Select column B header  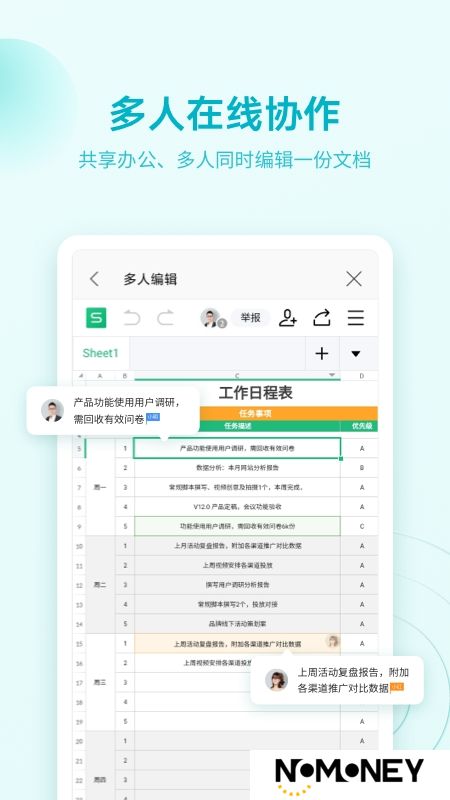[x=124, y=376]
